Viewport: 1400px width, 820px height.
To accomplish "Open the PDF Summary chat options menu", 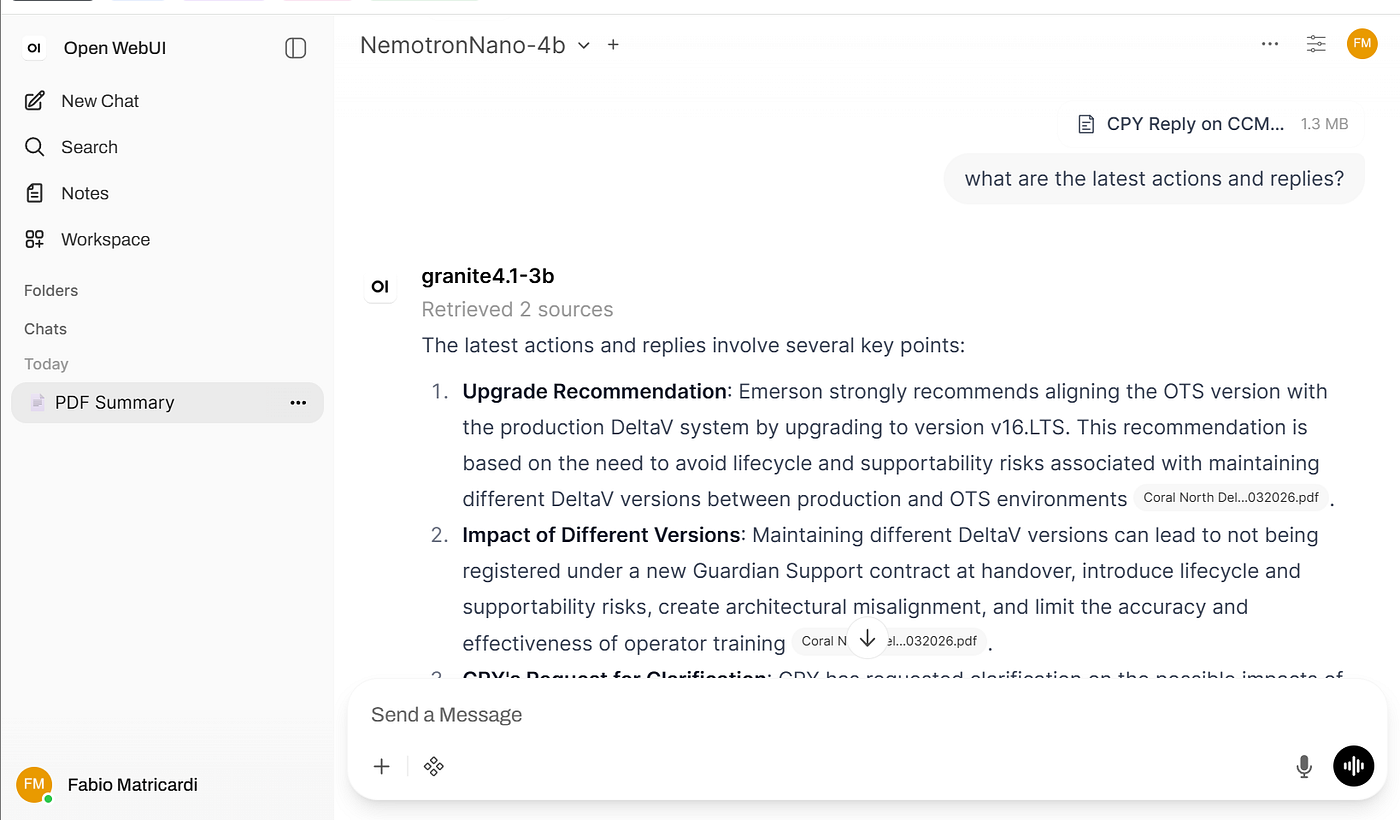I will coord(298,403).
